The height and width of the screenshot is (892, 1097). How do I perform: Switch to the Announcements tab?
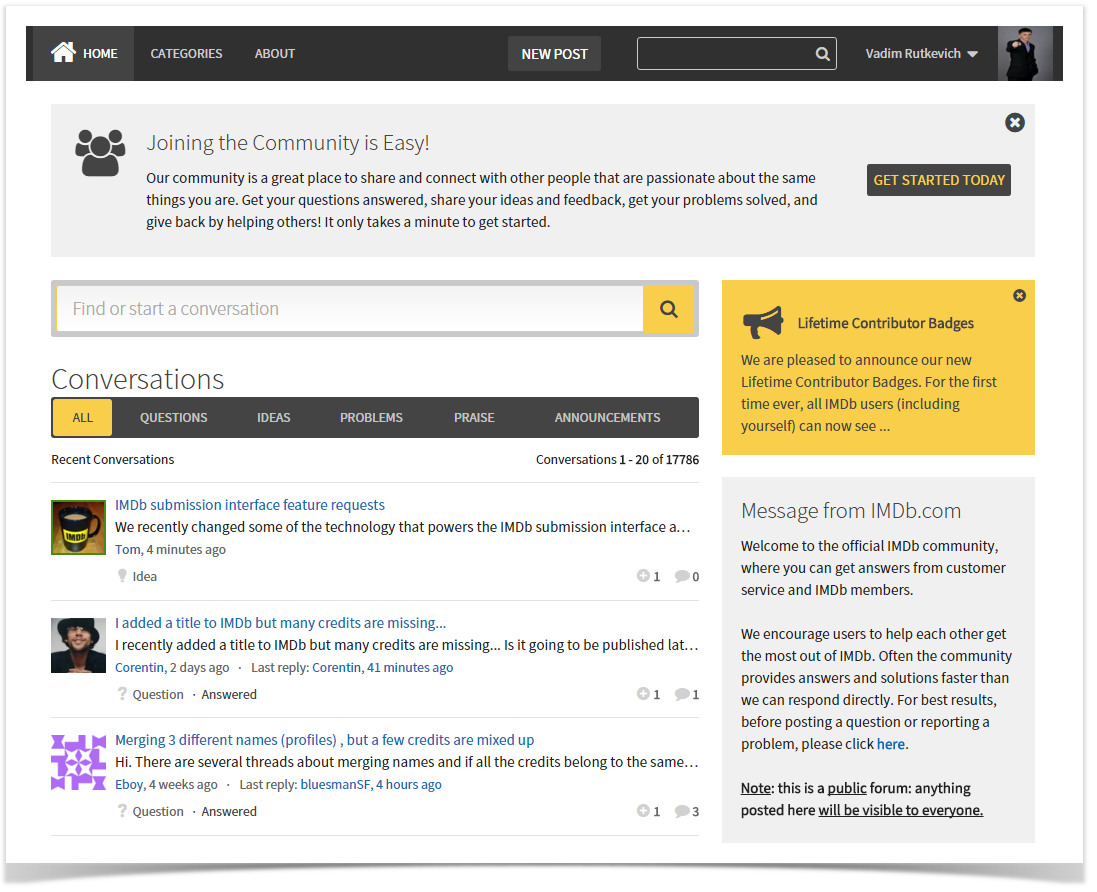pyautogui.click(x=607, y=418)
